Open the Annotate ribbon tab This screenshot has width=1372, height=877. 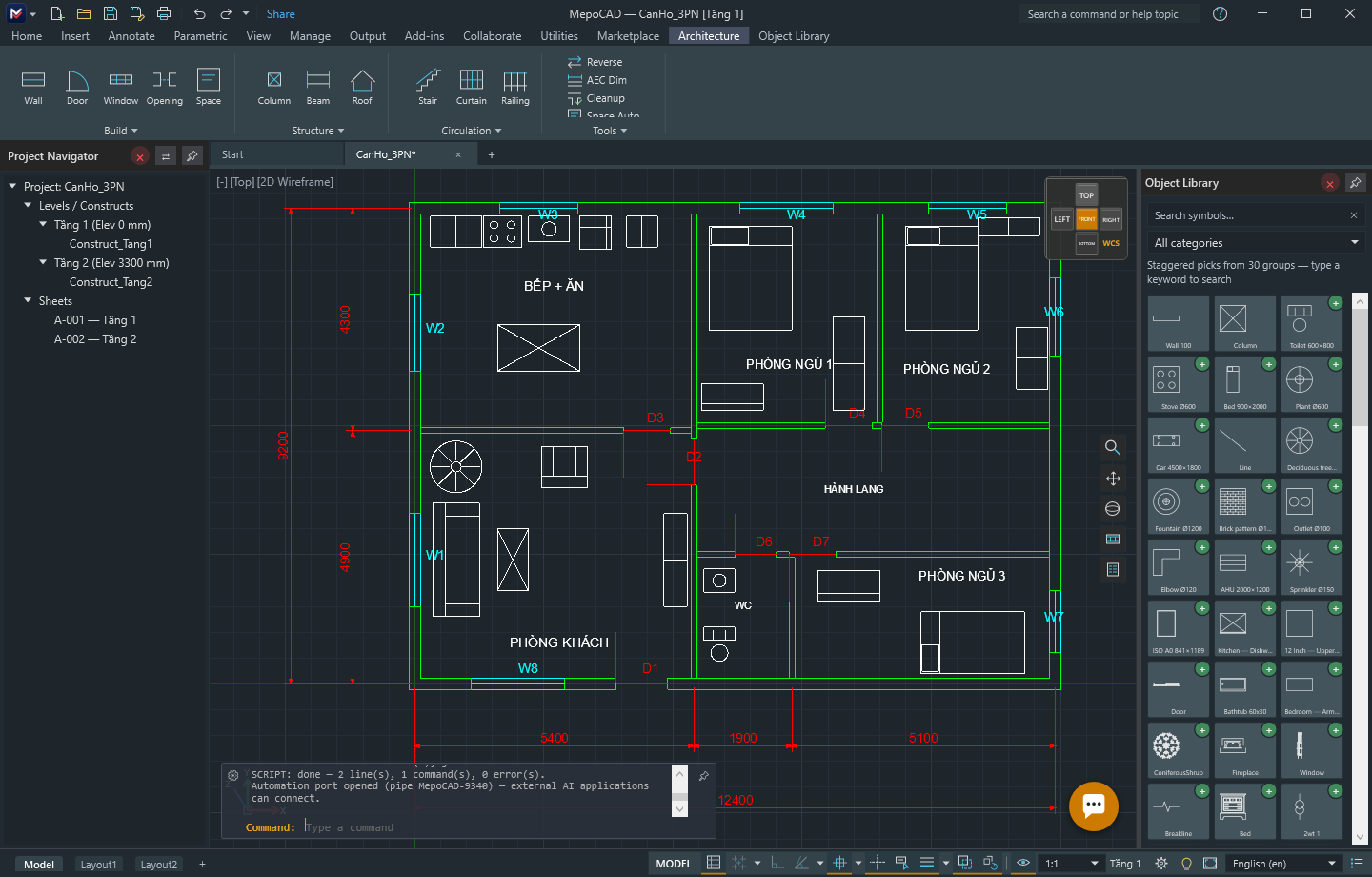[131, 36]
